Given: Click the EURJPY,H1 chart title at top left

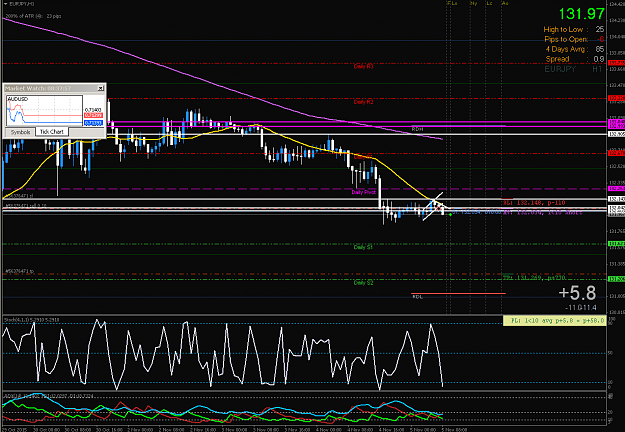Looking at the screenshot, I should pos(22,4).
